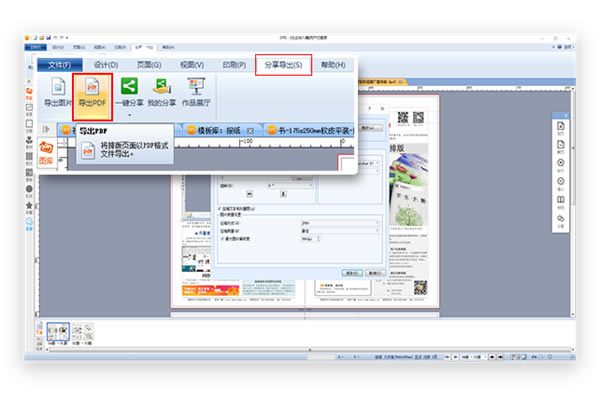600x395 pixels.
Task: Toggle the max image resolution checkbox
Action: click(x=222, y=238)
